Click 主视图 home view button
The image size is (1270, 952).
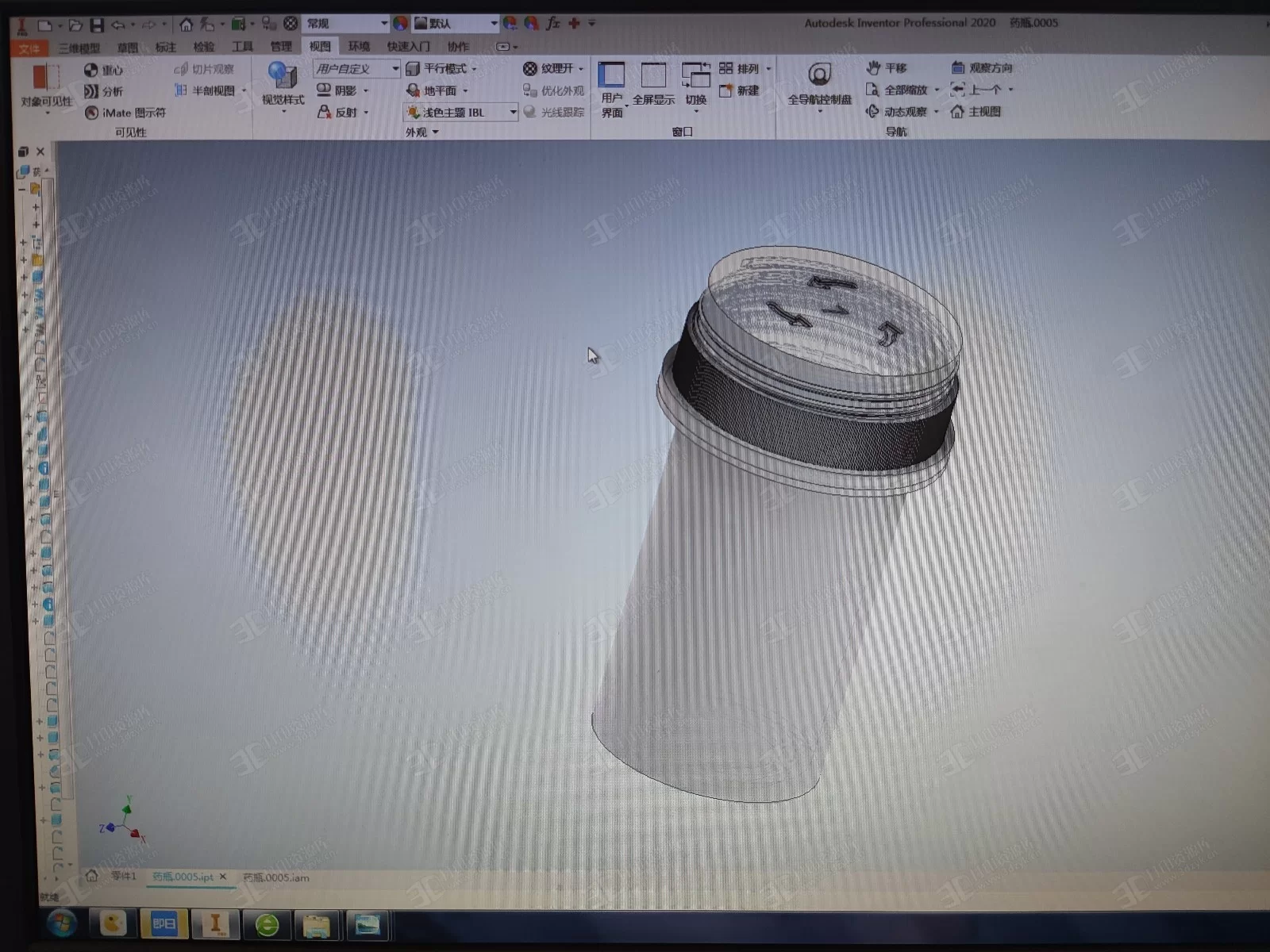coord(976,111)
